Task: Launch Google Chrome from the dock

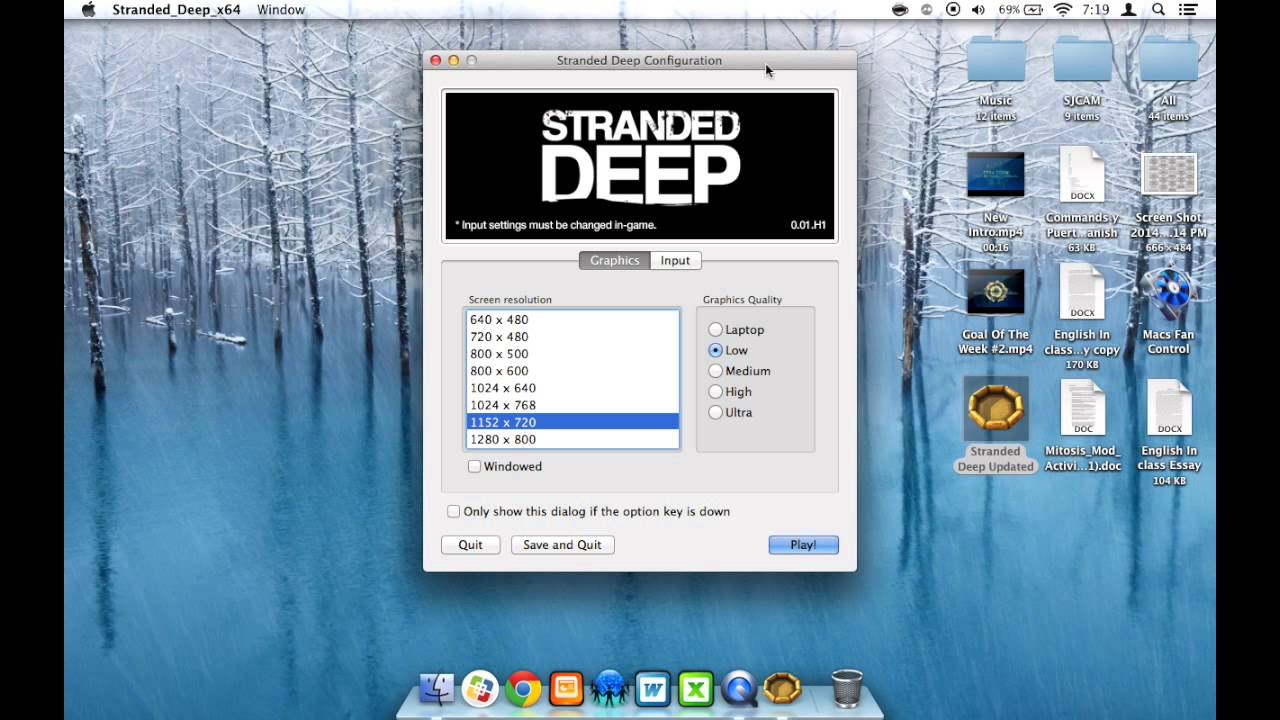Action: [523, 688]
